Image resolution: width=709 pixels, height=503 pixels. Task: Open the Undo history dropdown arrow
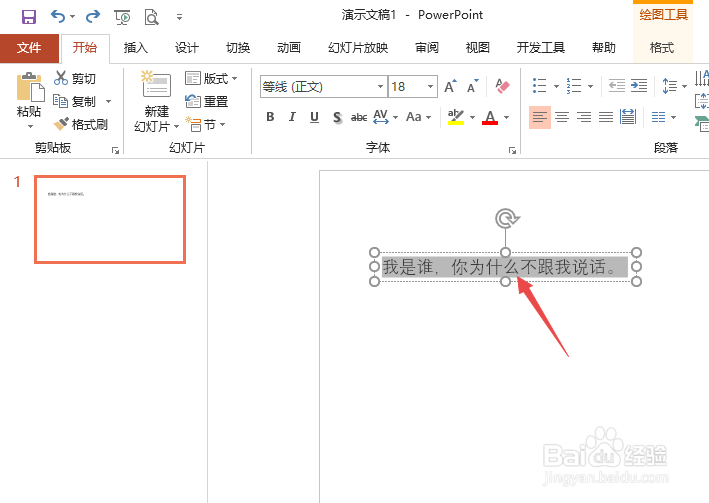coord(72,17)
